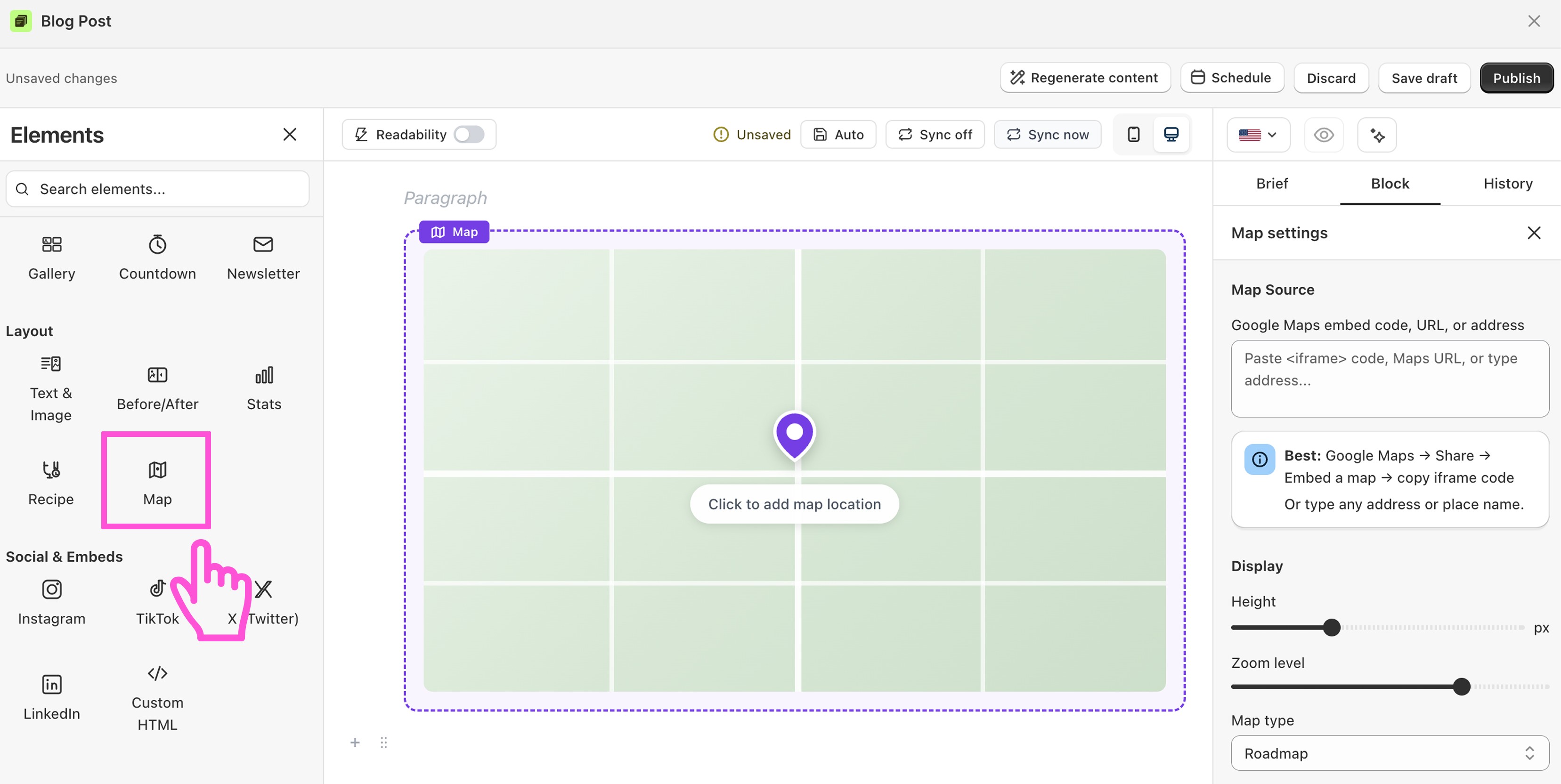Switch to the Brief tab

[x=1271, y=184]
